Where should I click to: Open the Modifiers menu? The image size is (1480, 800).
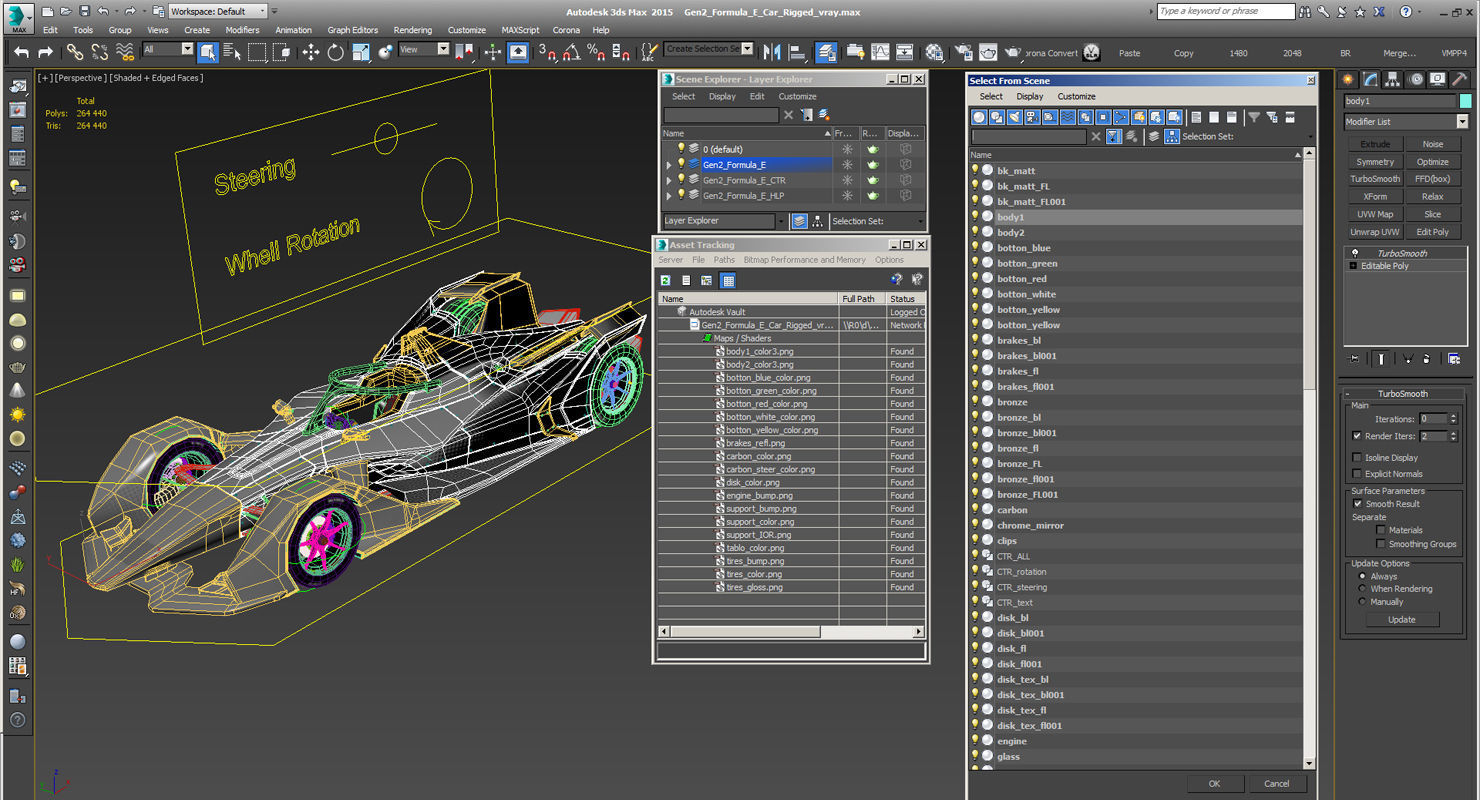[242, 30]
